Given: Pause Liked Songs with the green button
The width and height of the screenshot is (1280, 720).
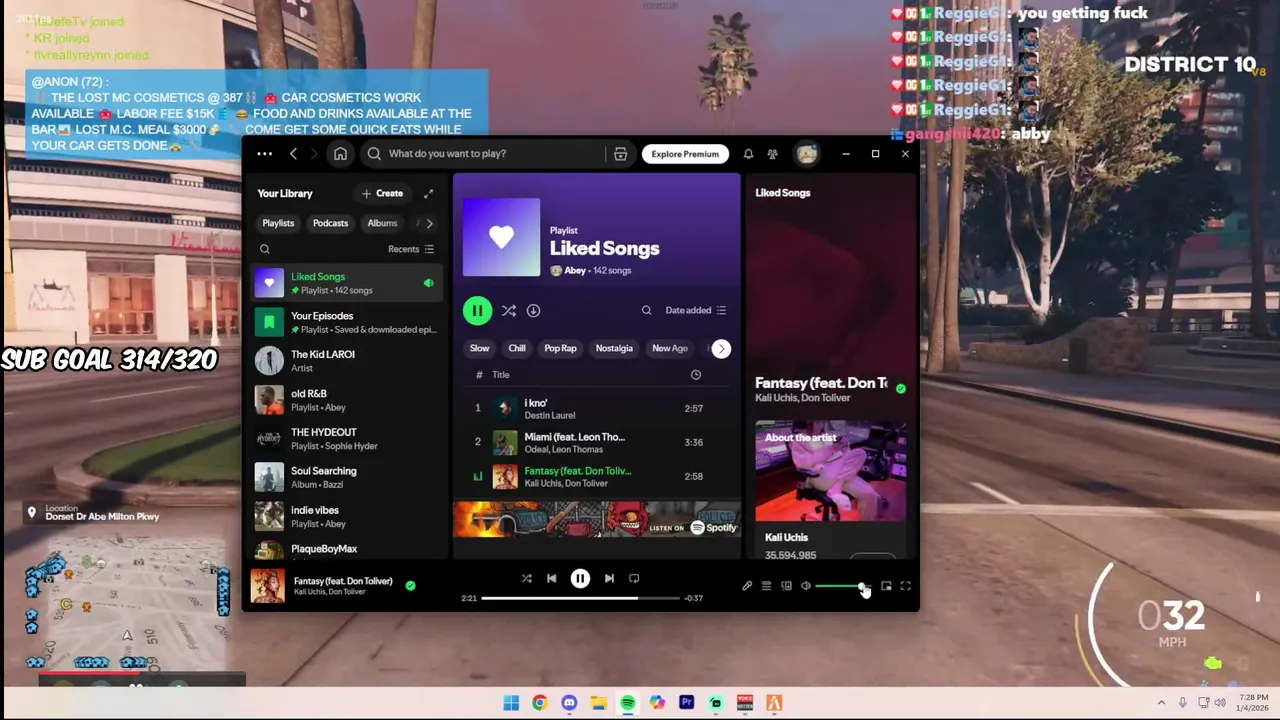Looking at the screenshot, I should (477, 311).
